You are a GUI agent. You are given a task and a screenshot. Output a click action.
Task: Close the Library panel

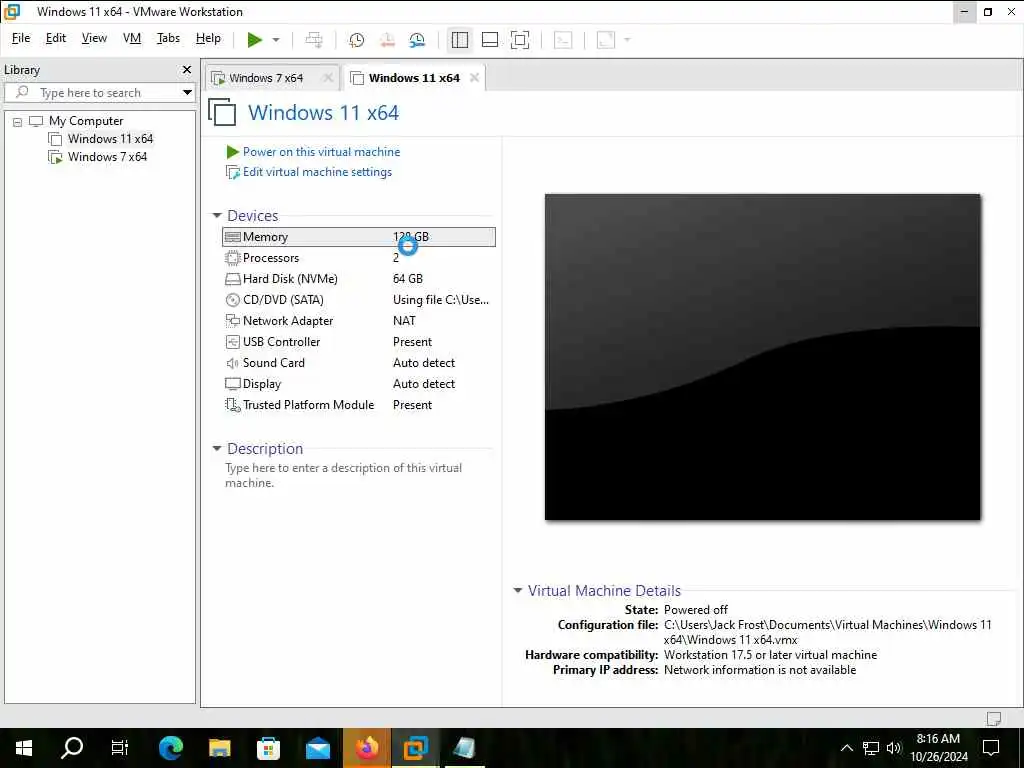click(187, 69)
